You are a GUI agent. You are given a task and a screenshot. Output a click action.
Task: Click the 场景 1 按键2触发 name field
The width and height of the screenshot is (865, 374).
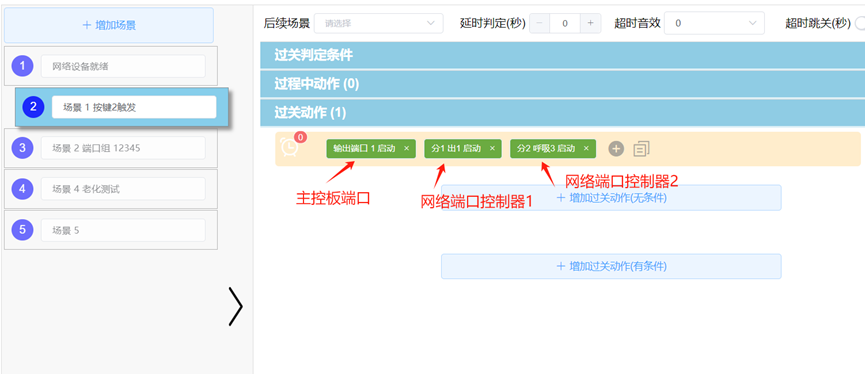[134, 107]
